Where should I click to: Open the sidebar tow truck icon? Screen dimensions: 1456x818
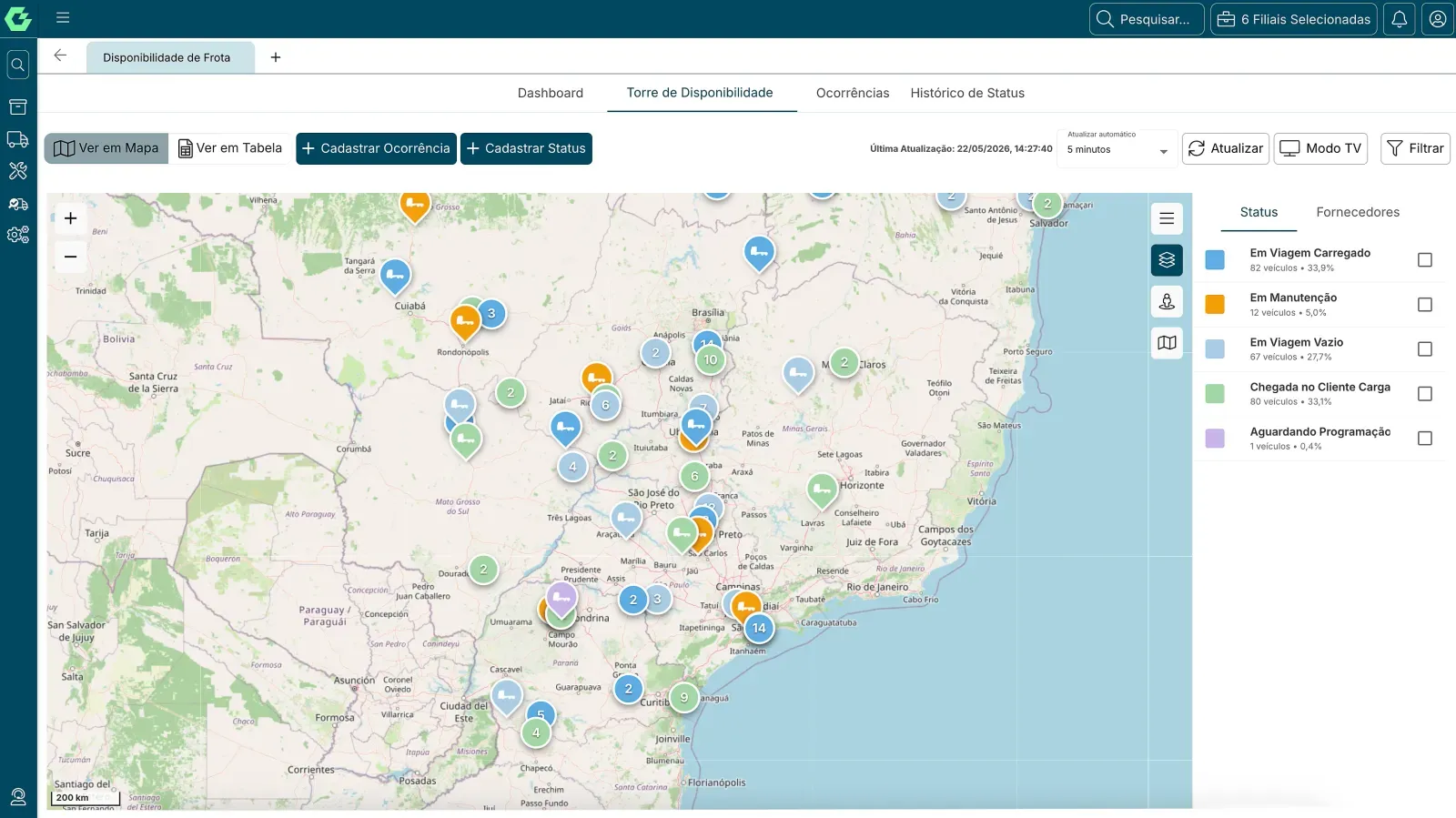tap(18, 204)
